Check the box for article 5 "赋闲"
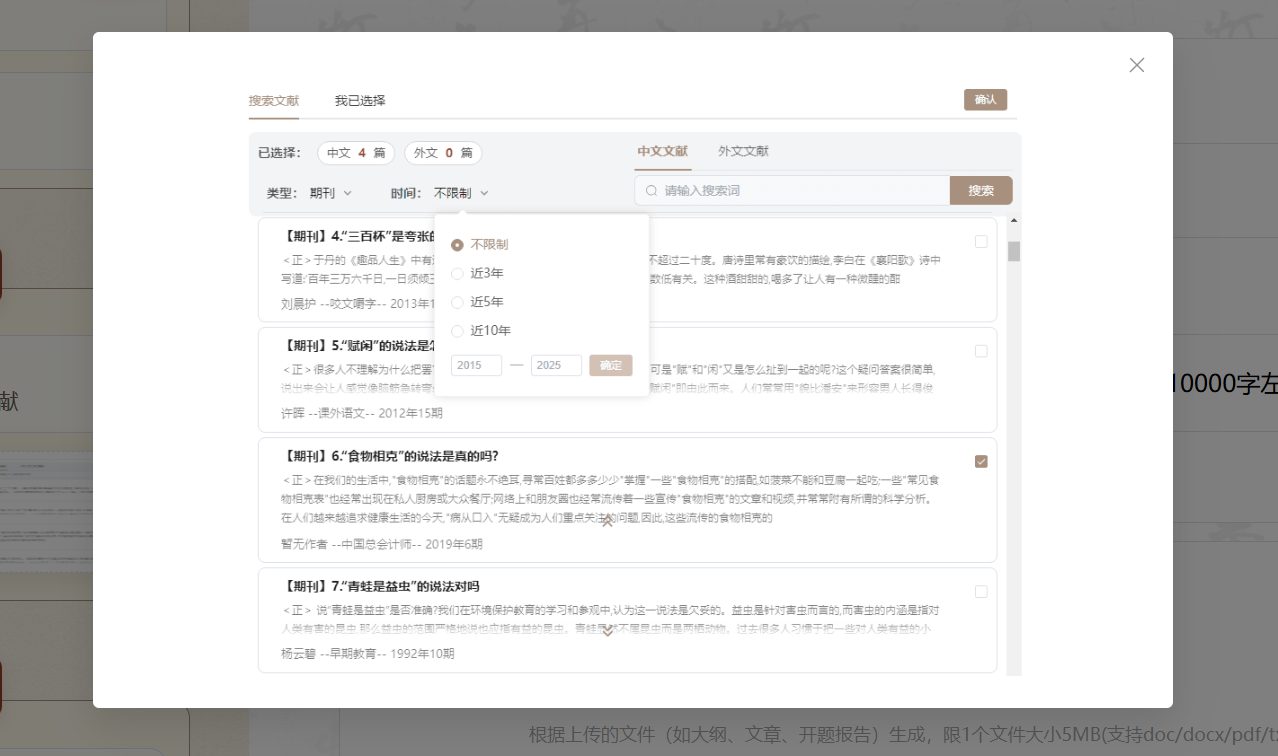 click(x=981, y=351)
